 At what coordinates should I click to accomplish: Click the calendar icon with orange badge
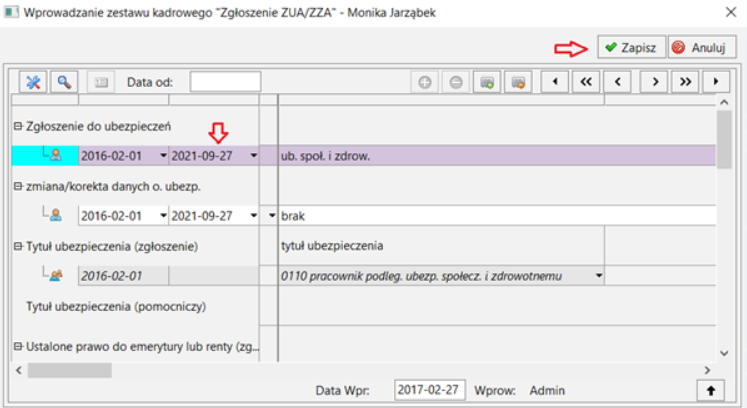518,82
